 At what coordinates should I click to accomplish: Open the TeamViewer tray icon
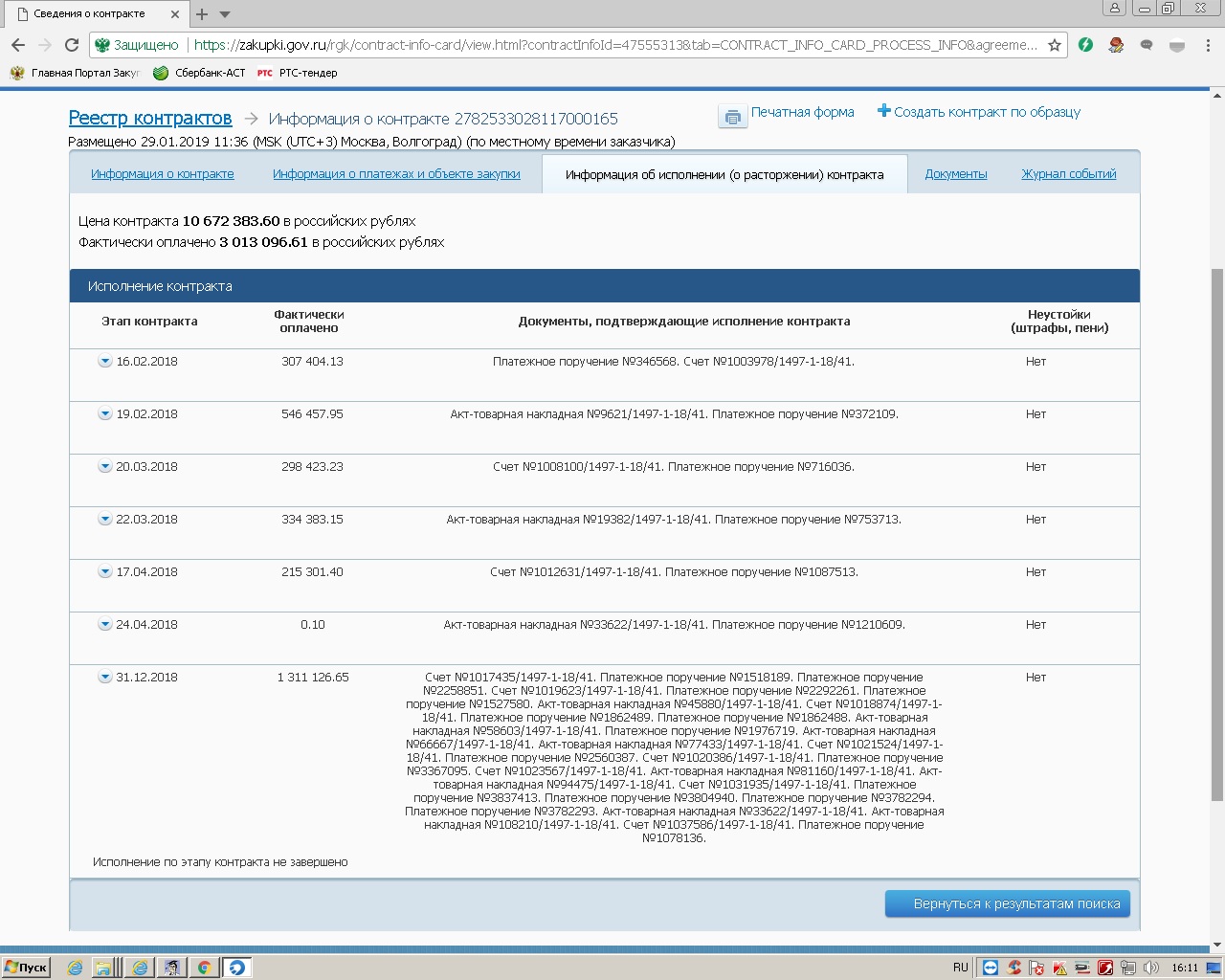pyautogui.click(x=991, y=968)
